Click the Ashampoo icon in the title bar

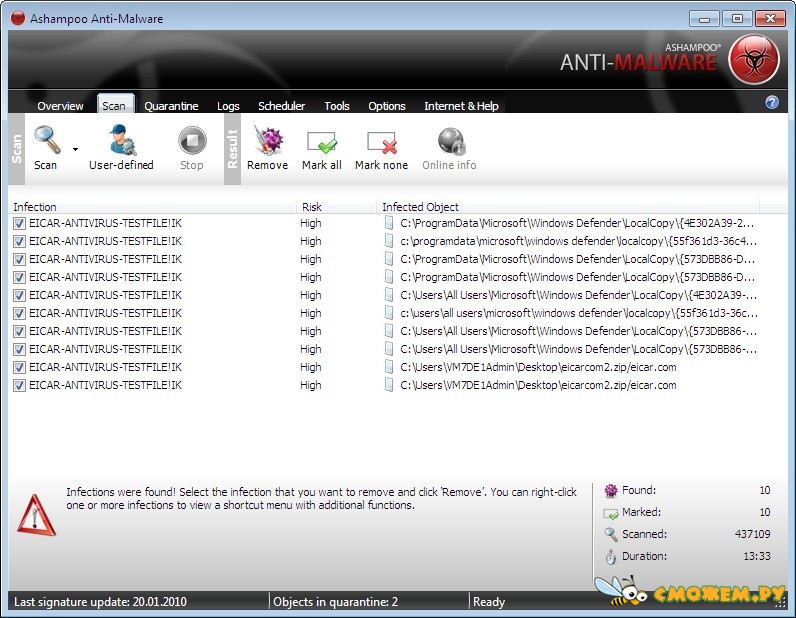[18, 19]
